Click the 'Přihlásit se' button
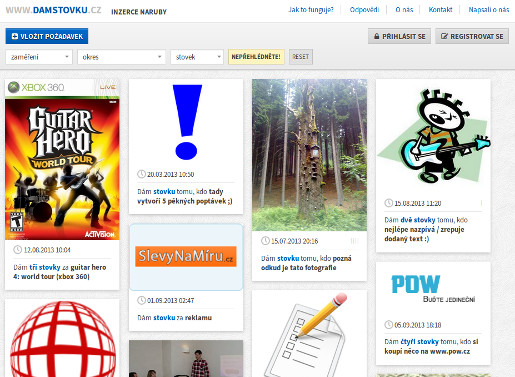Viewport: 515px width, 377px height. pyautogui.click(x=399, y=36)
